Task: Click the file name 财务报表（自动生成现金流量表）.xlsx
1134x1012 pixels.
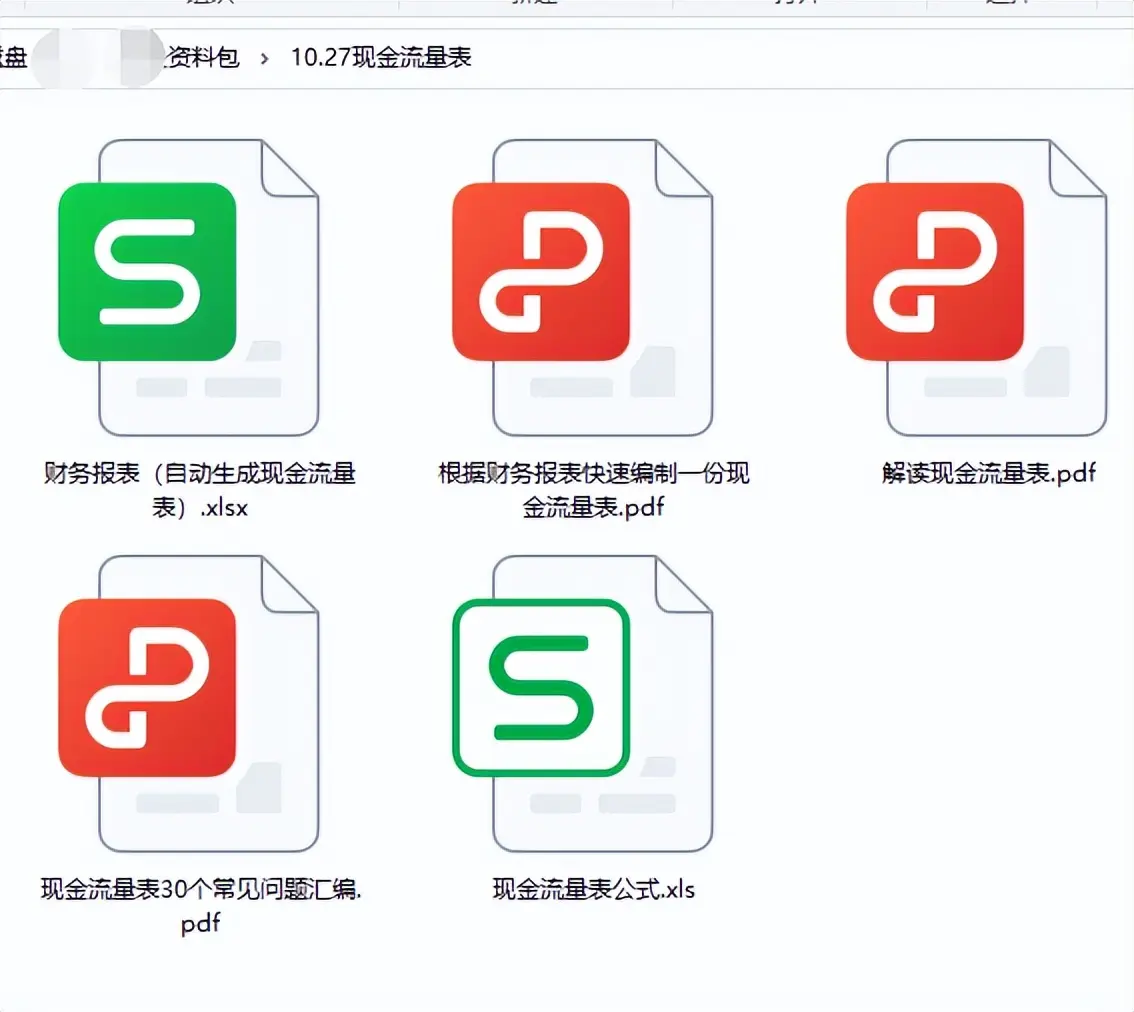Action: click(200, 490)
